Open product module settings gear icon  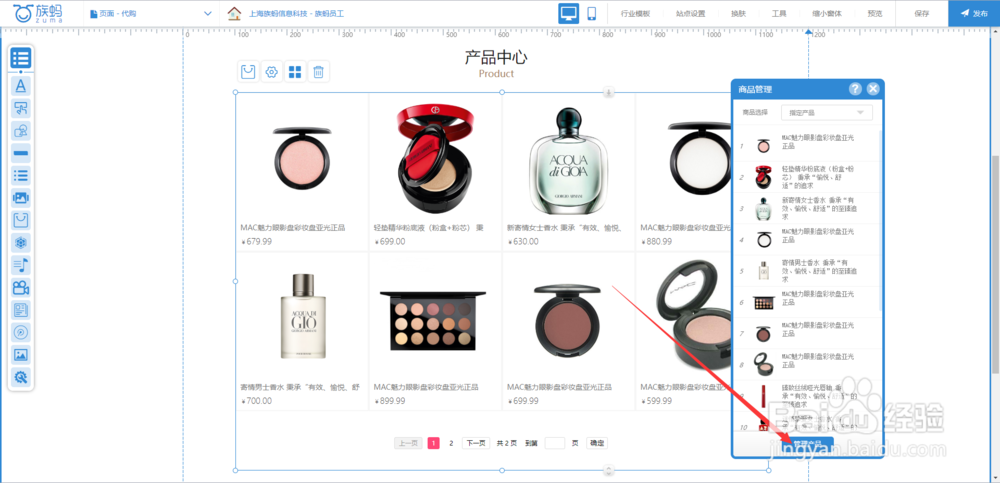[x=272, y=71]
